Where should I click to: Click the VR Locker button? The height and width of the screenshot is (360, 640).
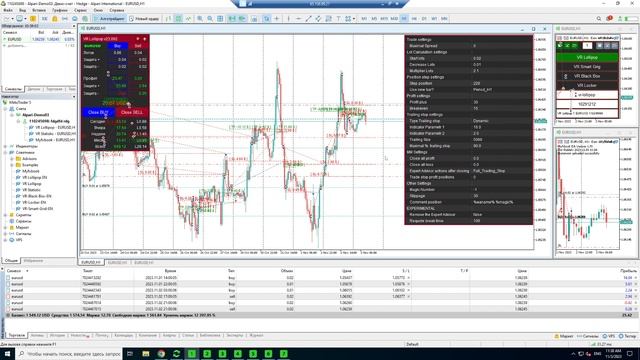587,85
